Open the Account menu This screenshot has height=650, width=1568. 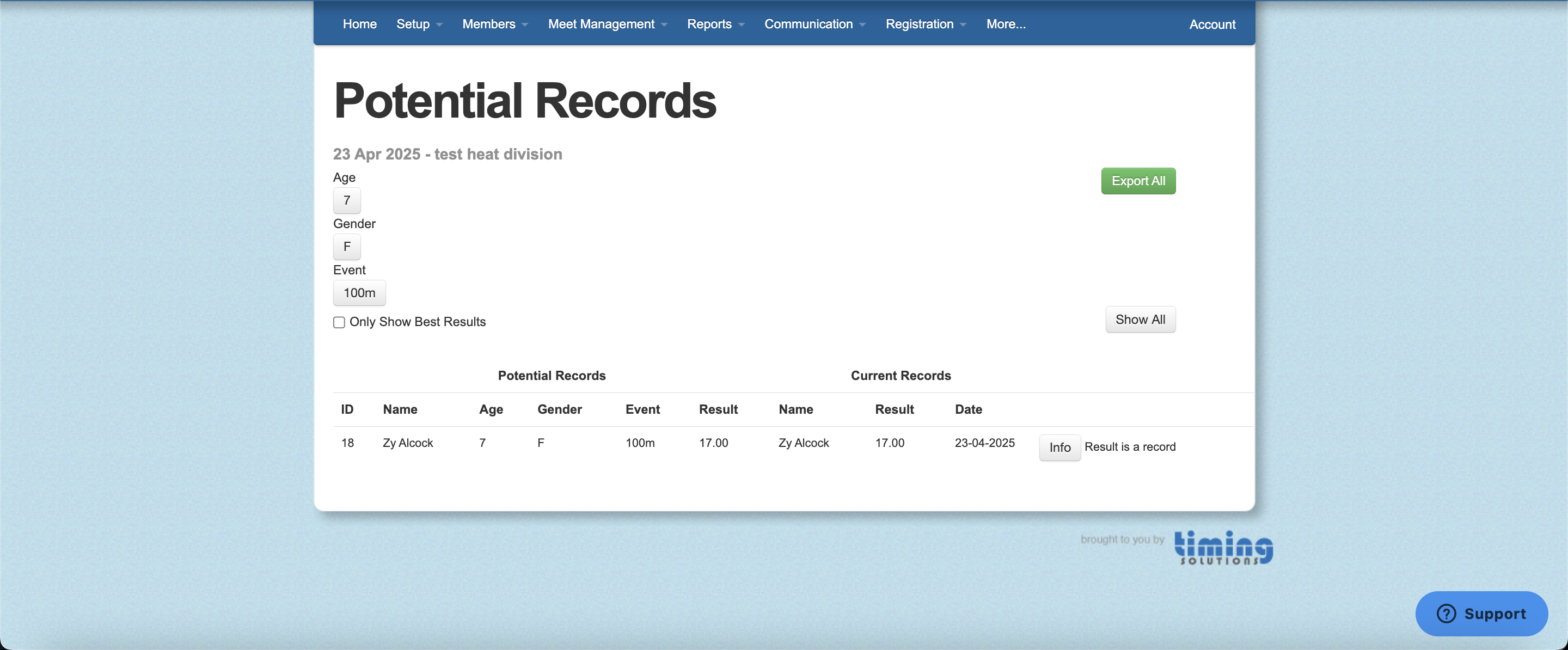[x=1212, y=24]
